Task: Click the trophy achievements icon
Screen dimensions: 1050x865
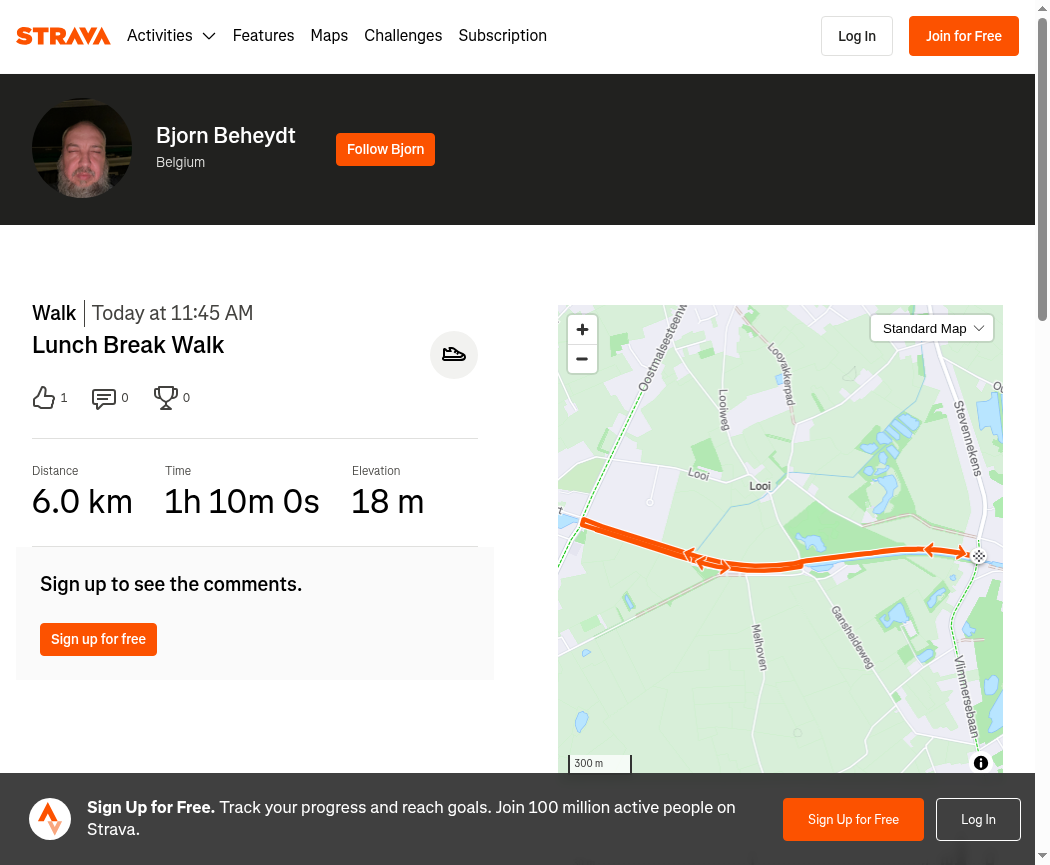Action: coord(165,398)
